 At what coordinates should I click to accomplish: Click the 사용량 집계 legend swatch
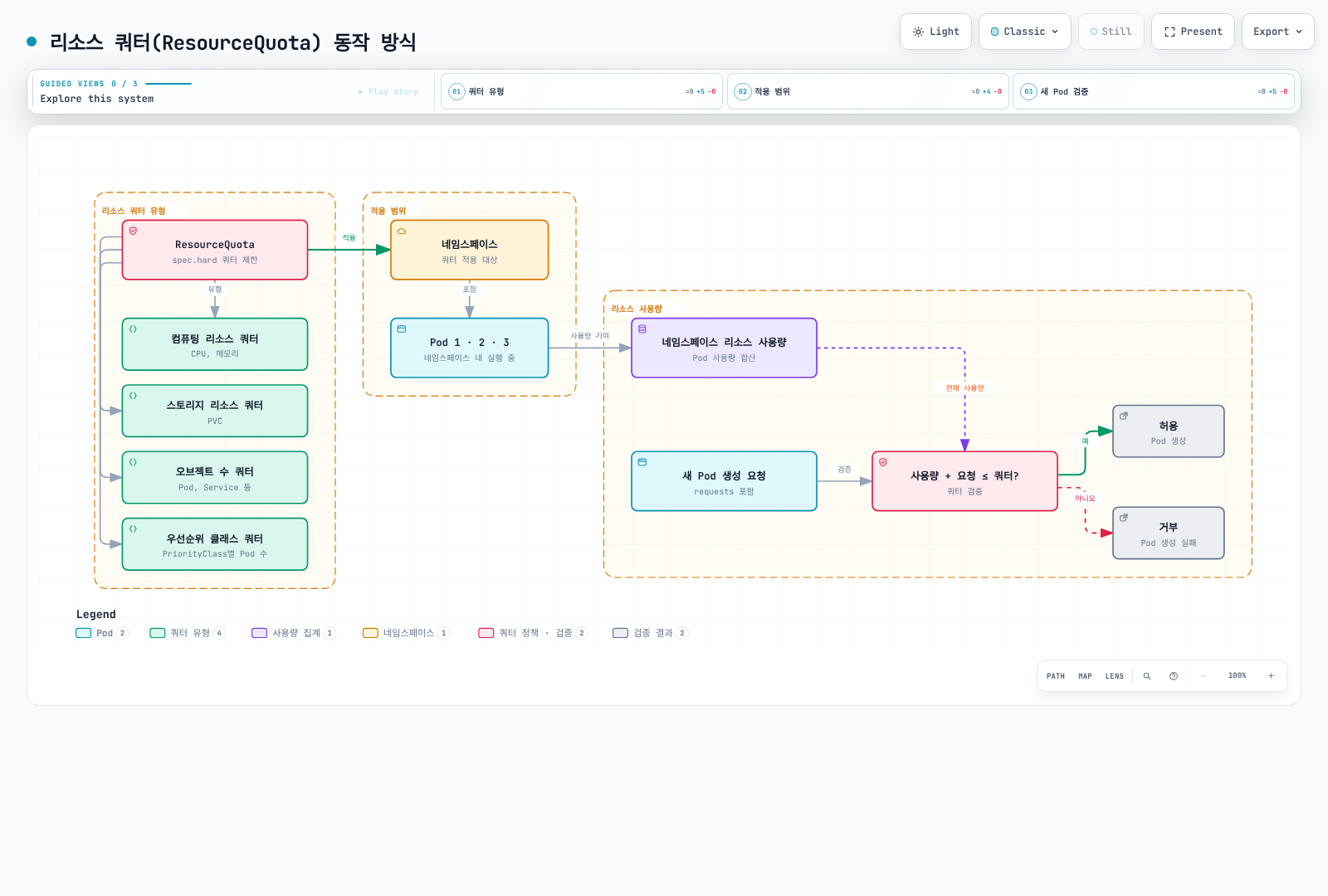pos(259,633)
